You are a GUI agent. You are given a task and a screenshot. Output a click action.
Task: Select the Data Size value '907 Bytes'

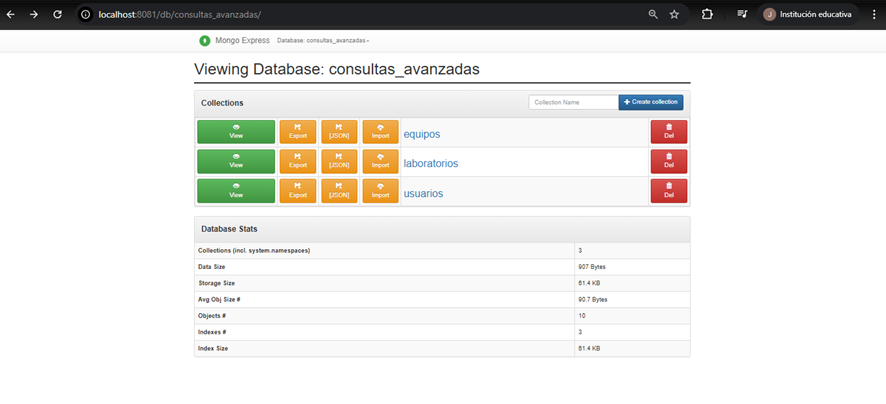click(592, 267)
